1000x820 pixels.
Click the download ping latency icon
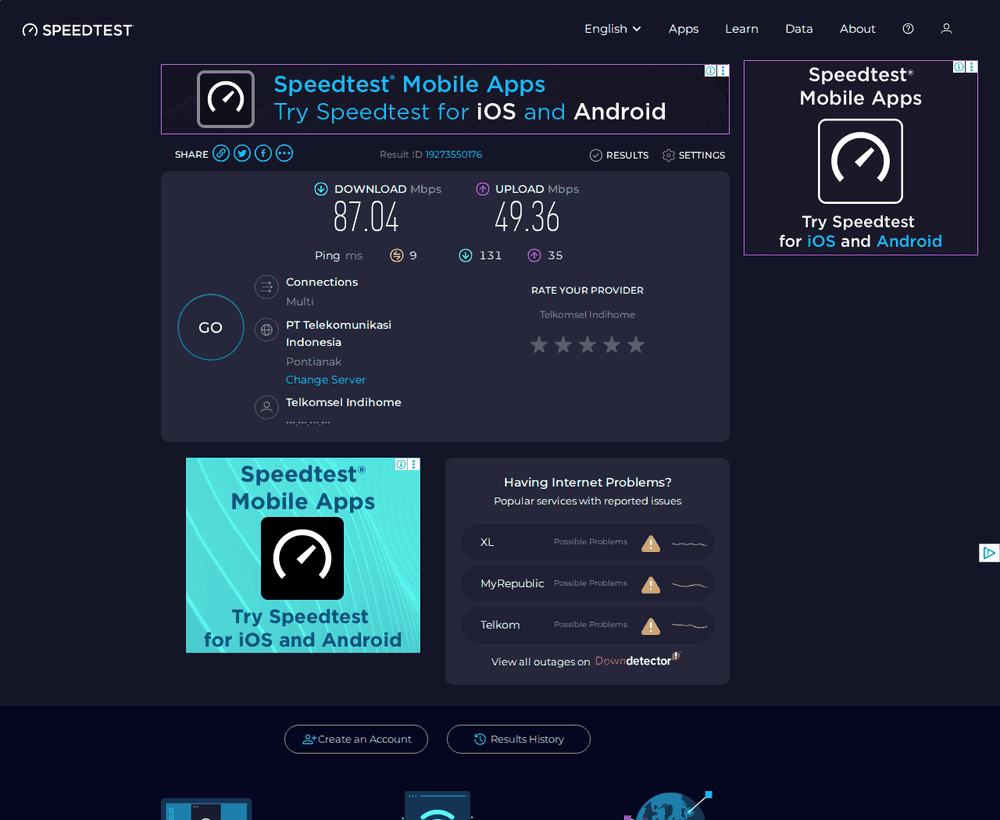pyautogui.click(x=466, y=256)
